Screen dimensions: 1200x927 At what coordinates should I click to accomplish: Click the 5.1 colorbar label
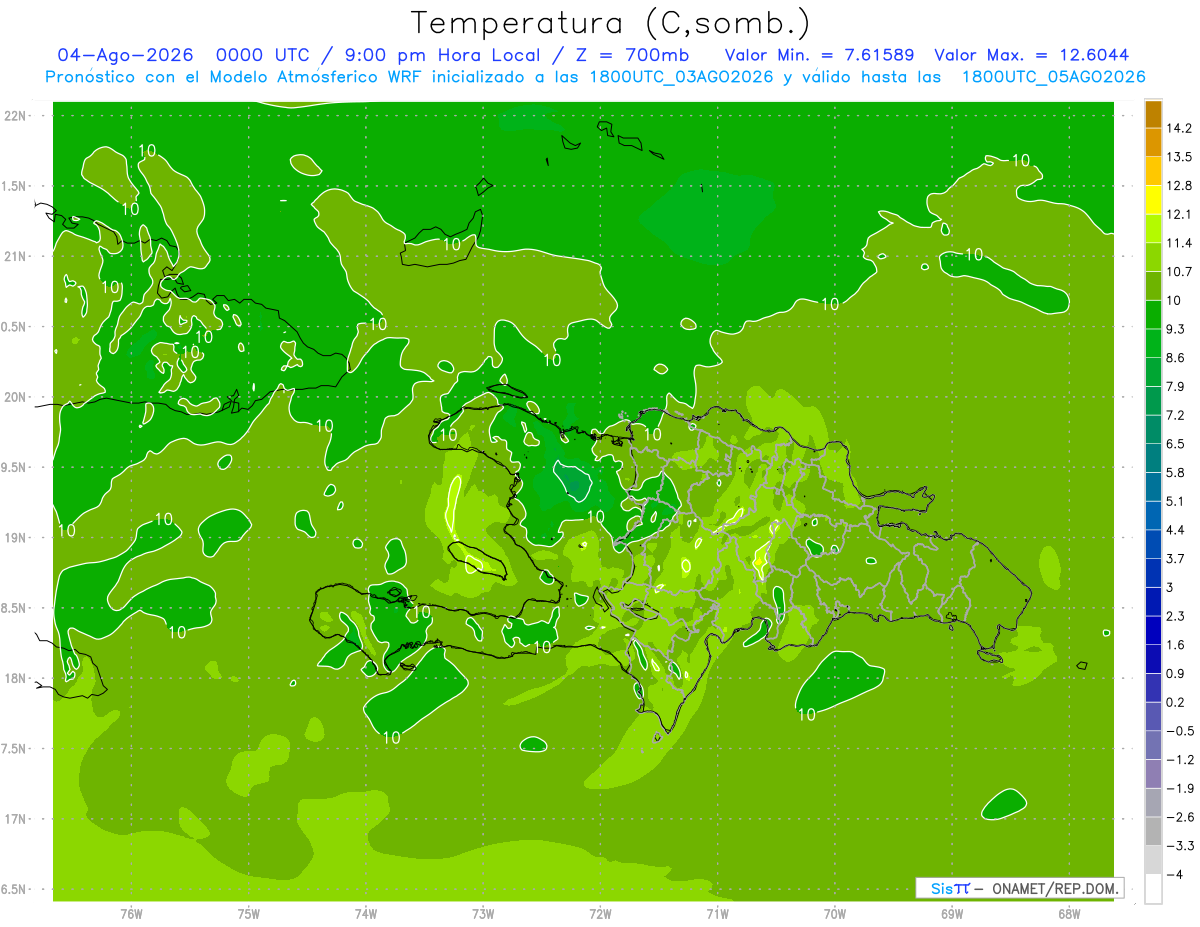(x=1177, y=502)
